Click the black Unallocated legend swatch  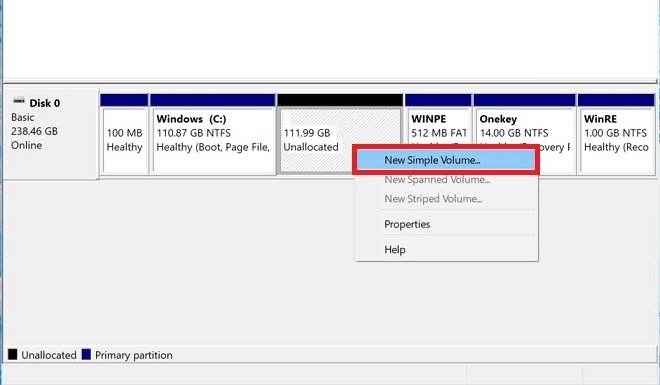13,354
